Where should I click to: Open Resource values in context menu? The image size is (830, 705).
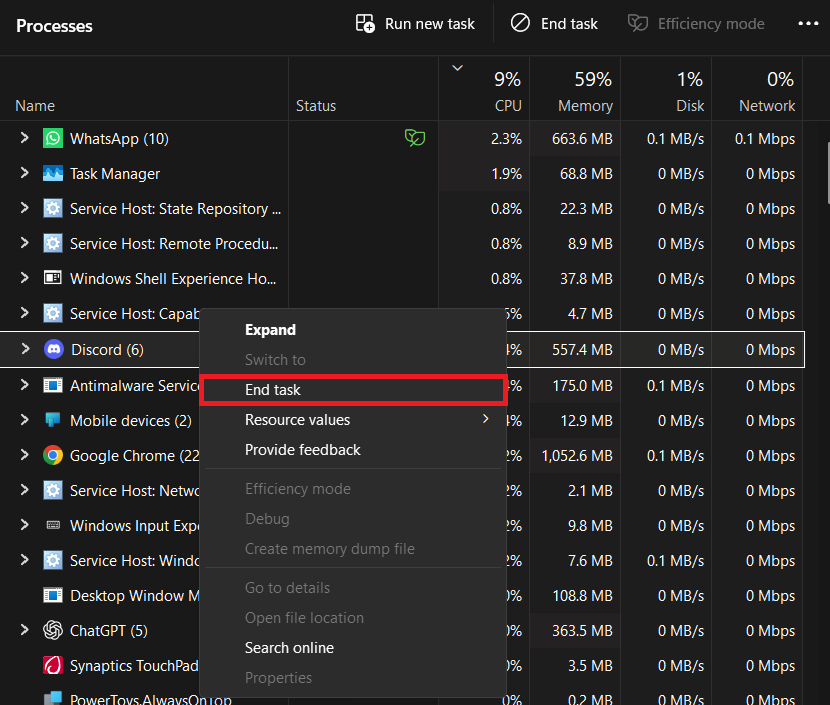pyautogui.click(x=353, y=420)
